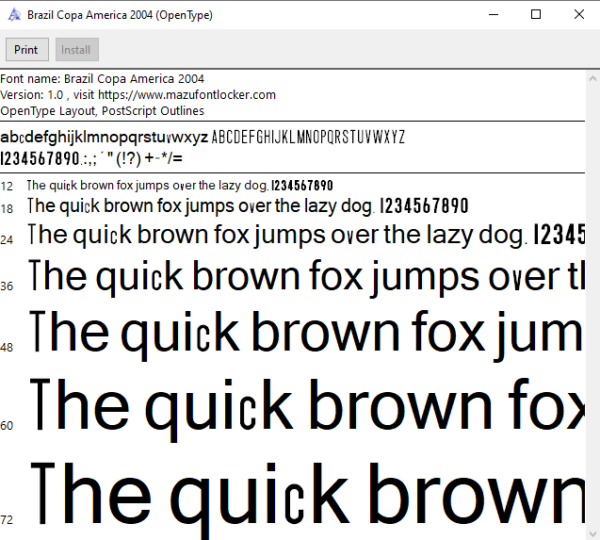
Task: Minimize the font viewer window
Action: [494, 15]
